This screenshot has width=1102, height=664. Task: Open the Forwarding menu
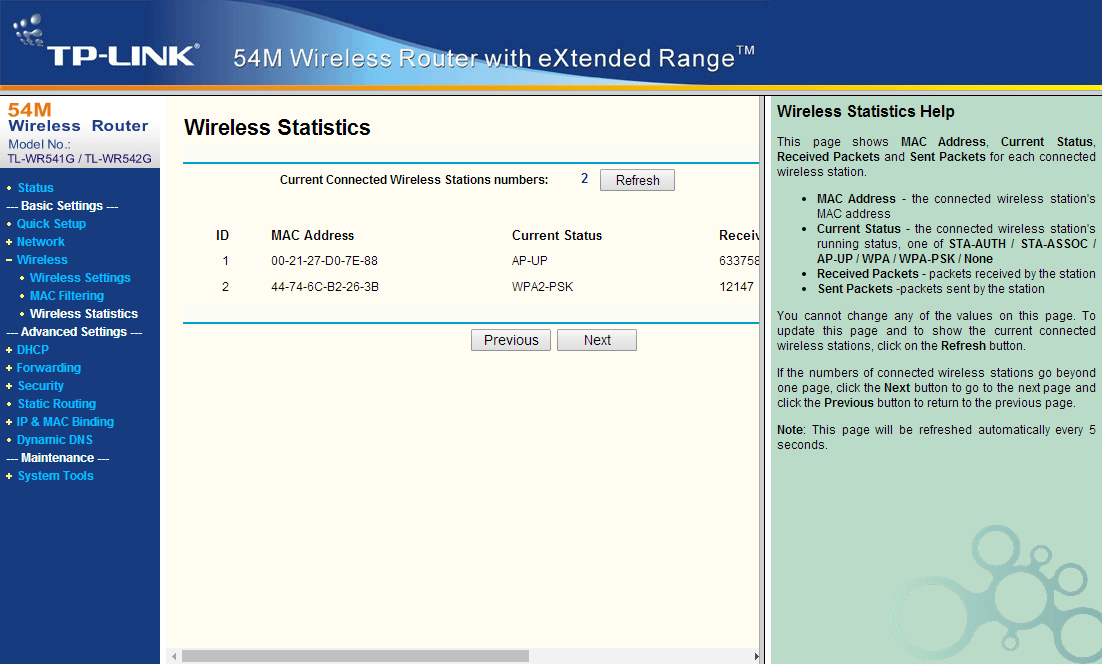[x=48, y=367]
